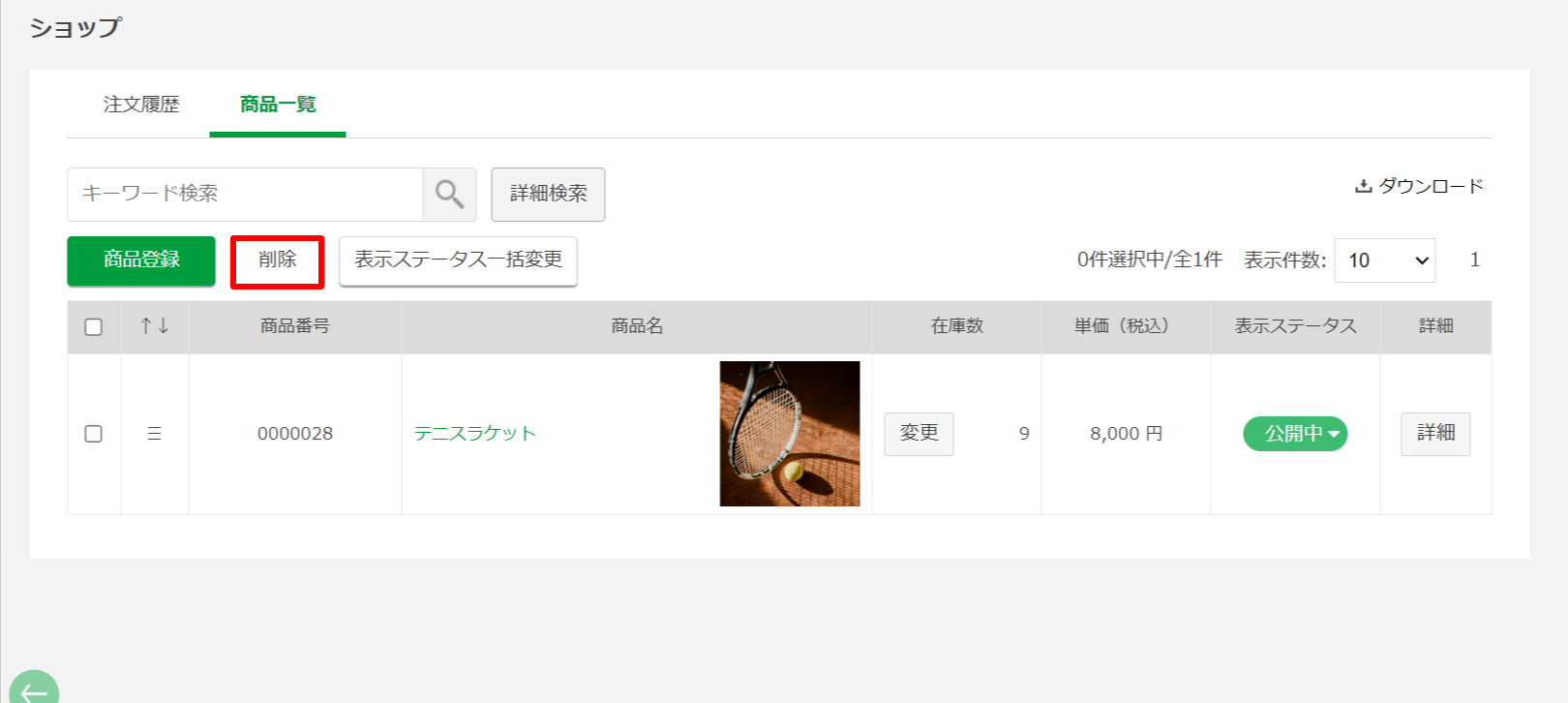Open the 表示件数 dropdown showing 10
This screenshot has width=1568, height=703.
click(1384, 260)
